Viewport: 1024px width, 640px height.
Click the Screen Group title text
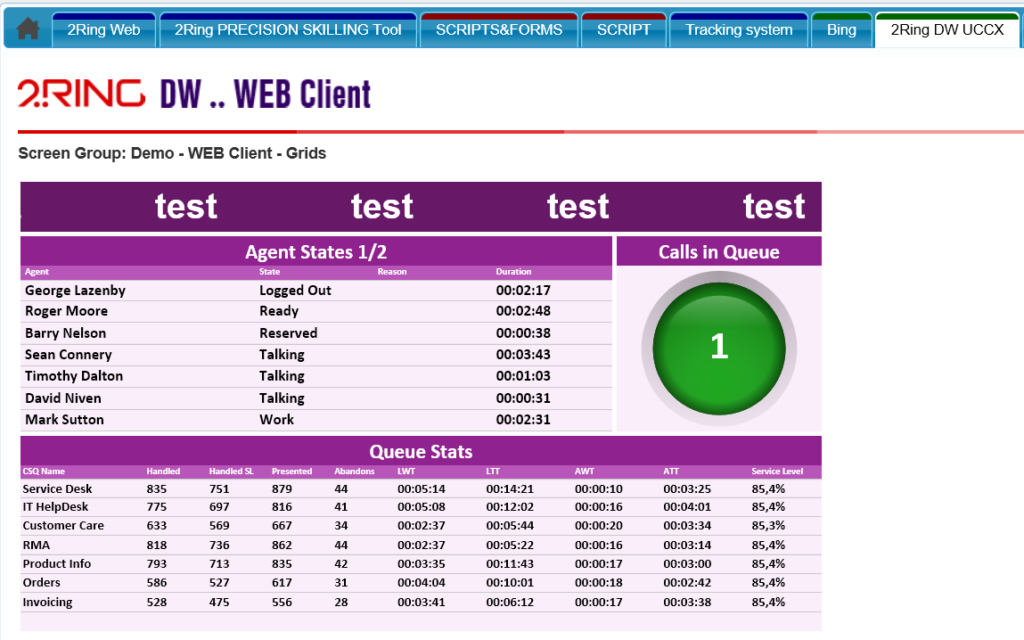click(172, 153)
